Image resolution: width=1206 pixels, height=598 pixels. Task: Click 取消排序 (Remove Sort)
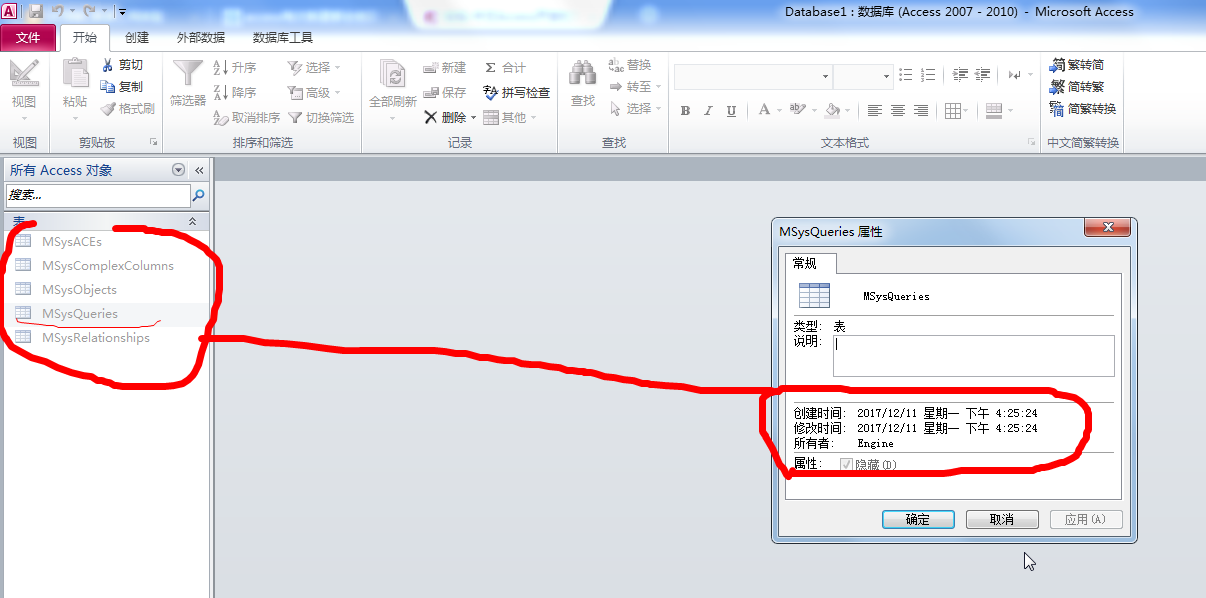247,117
